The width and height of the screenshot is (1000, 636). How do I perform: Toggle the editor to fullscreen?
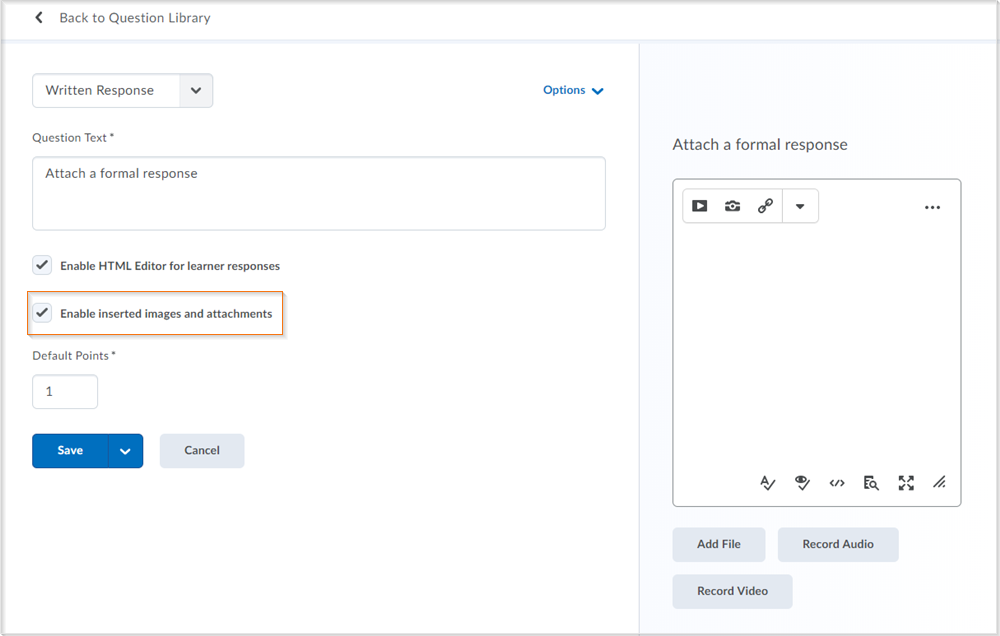[906, 483]
